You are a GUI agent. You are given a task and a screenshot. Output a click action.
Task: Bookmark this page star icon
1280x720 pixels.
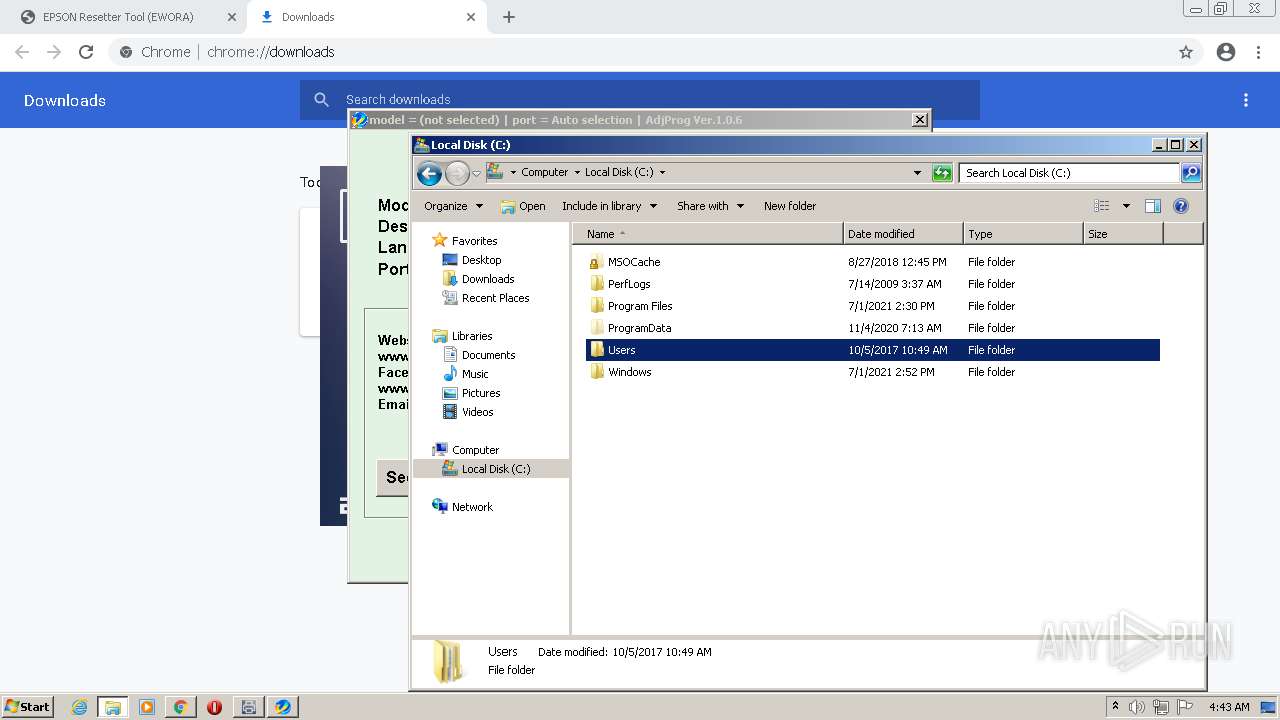pyautogui.click(x=1186, y=52)
